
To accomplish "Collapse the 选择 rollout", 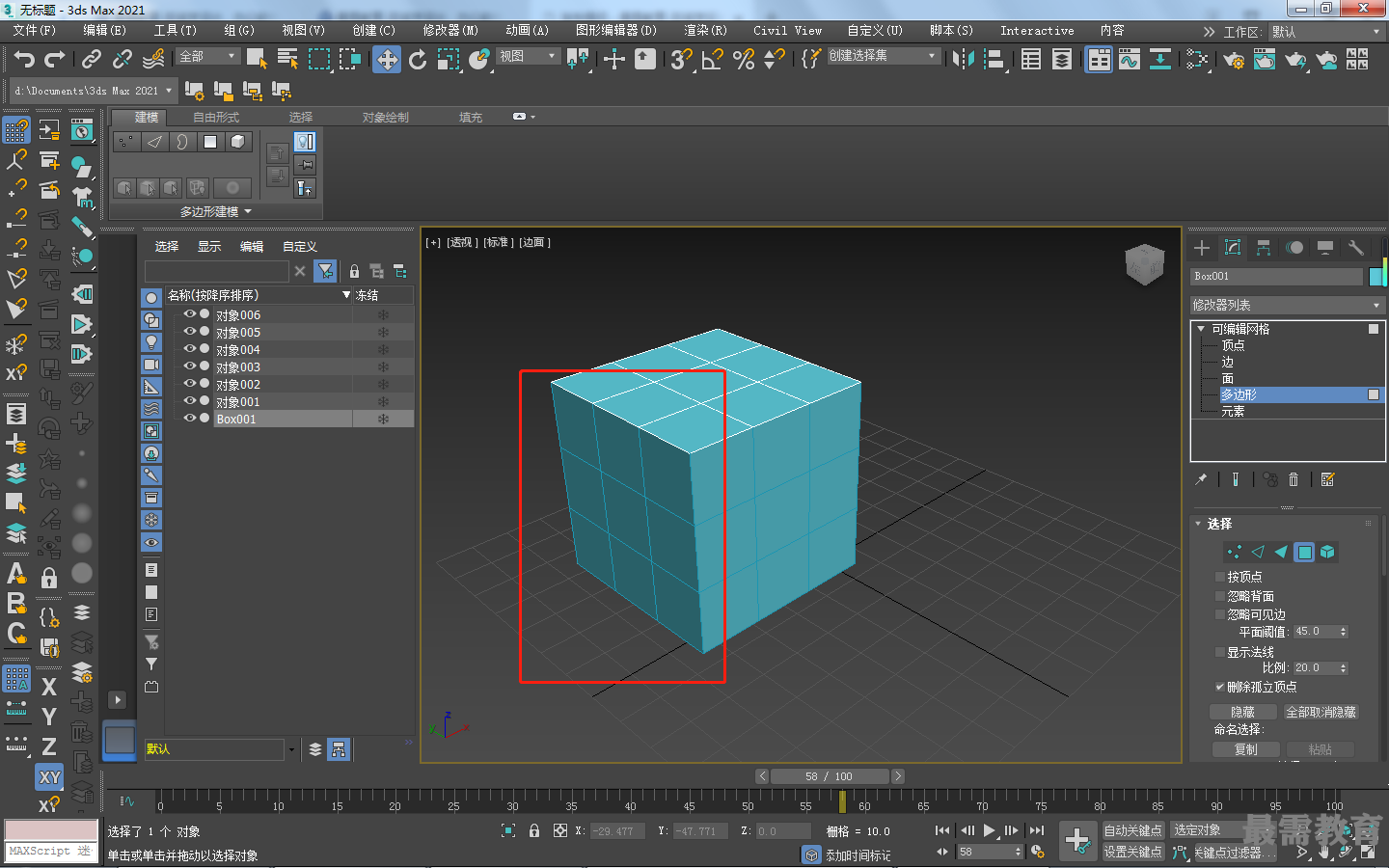I will coord(1199,524).
